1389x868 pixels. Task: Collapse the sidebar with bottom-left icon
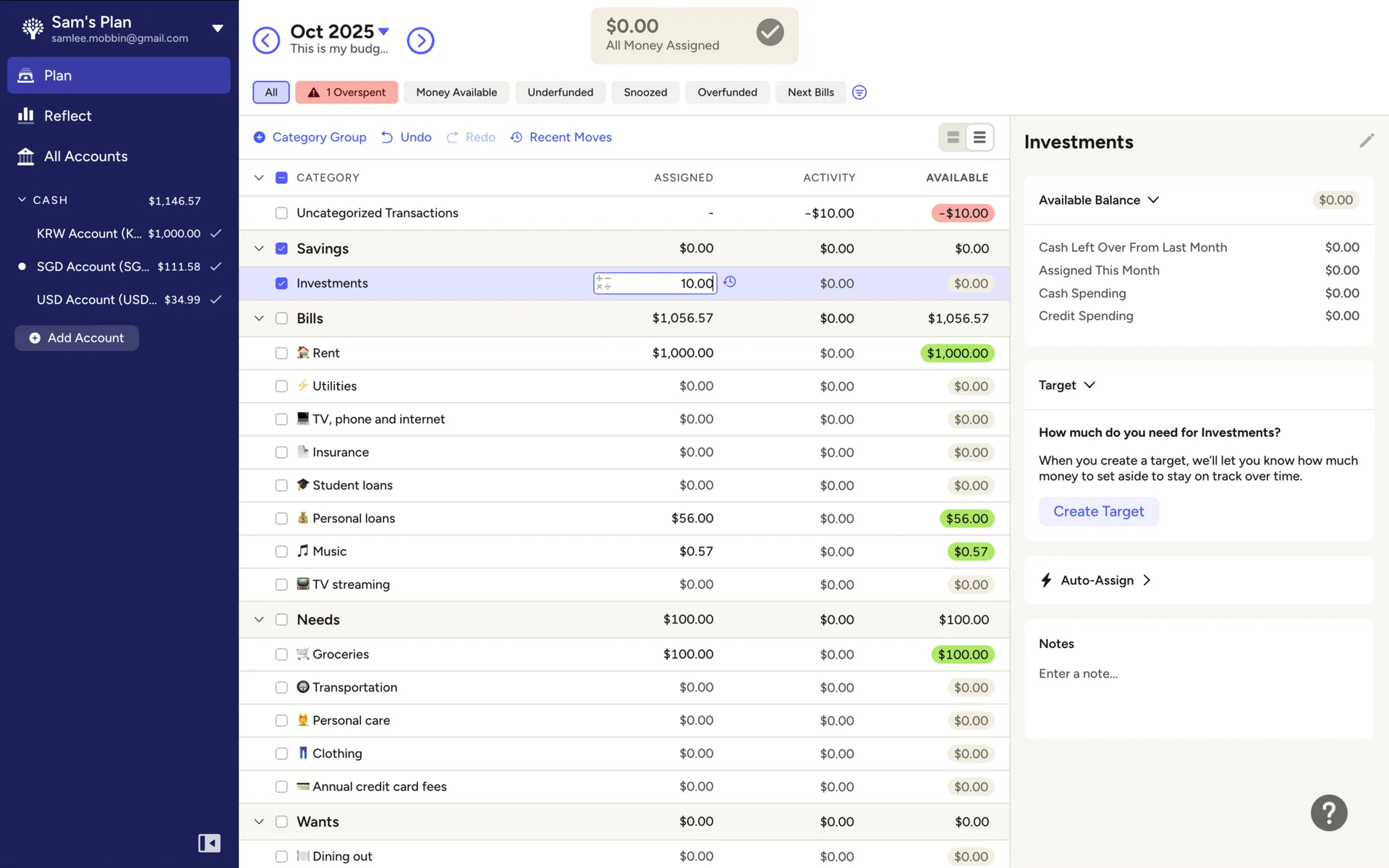tap(209, 843)
